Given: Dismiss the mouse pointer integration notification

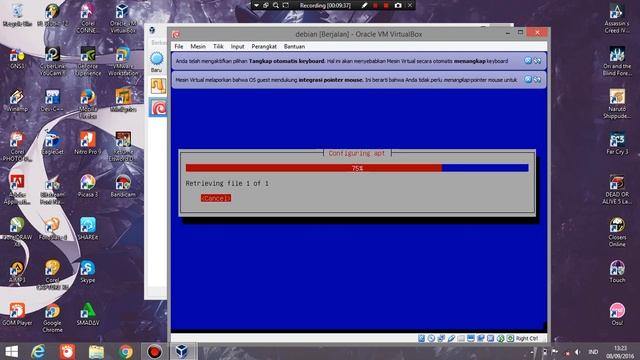Looking at the screenshot, I should pos(528,79).
